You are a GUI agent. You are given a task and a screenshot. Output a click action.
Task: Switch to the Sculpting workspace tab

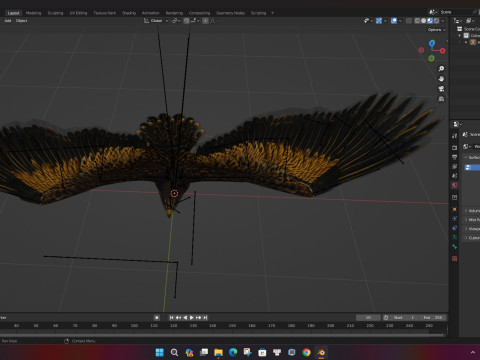point(55,13)
